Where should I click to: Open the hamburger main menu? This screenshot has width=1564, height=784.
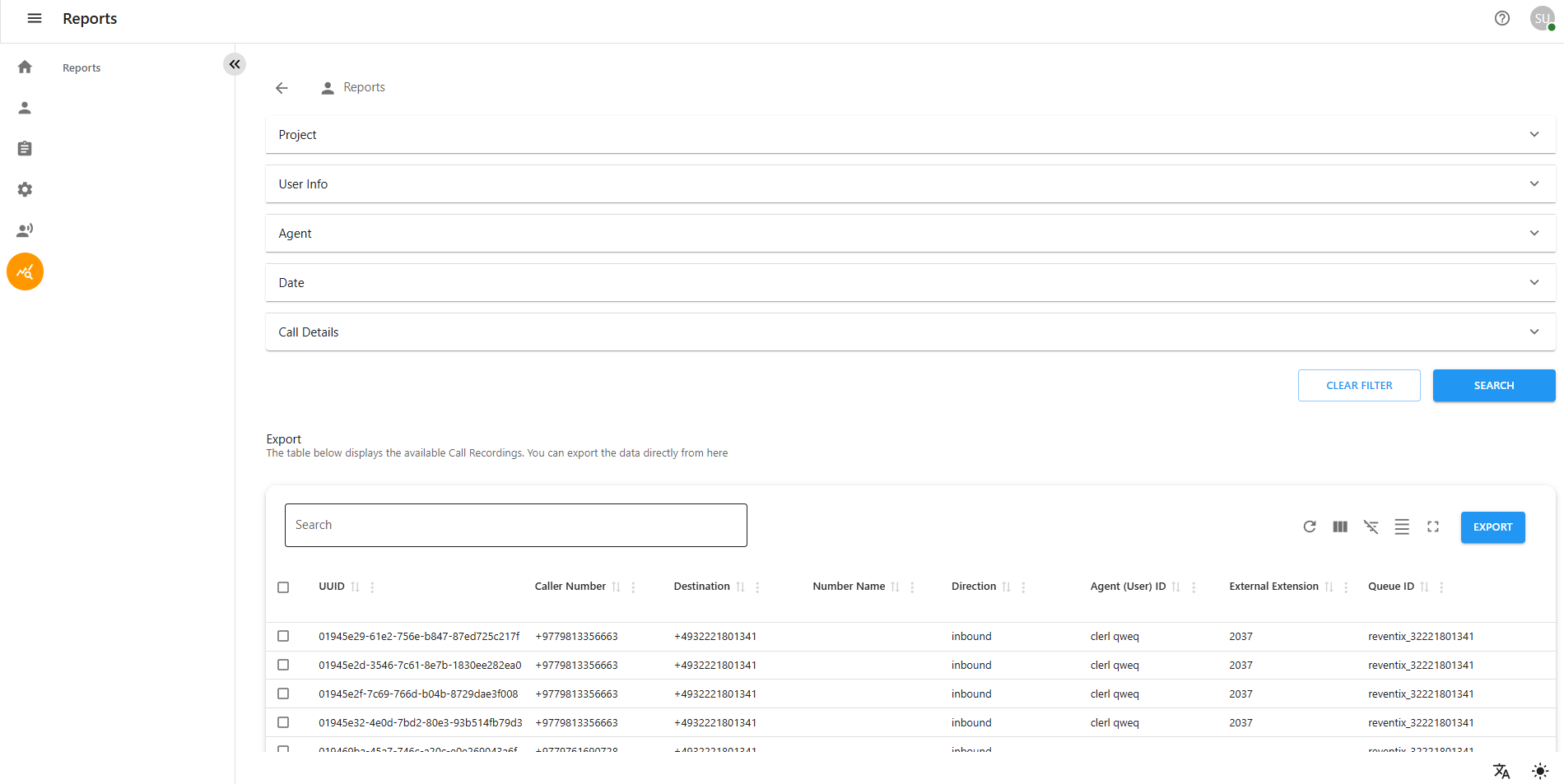[35, 18]
